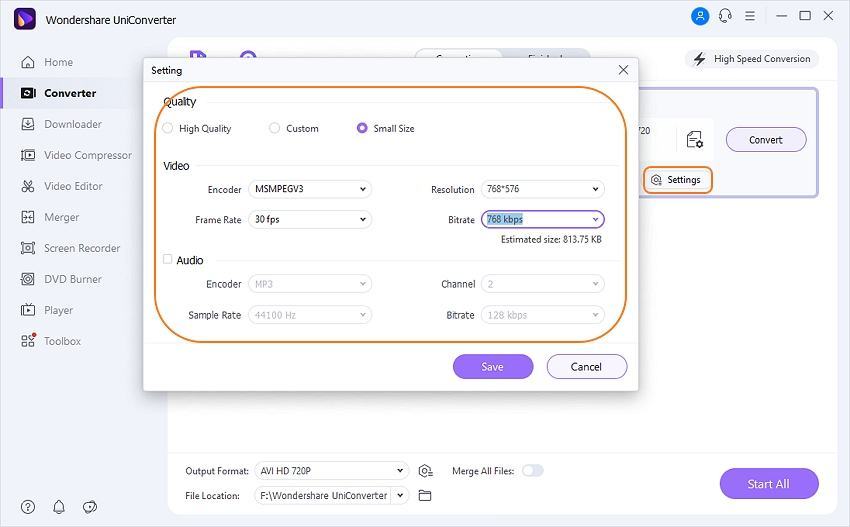Open the Downloader section
The width and height of the screenshot is (850, 527).
coord(73,124)
